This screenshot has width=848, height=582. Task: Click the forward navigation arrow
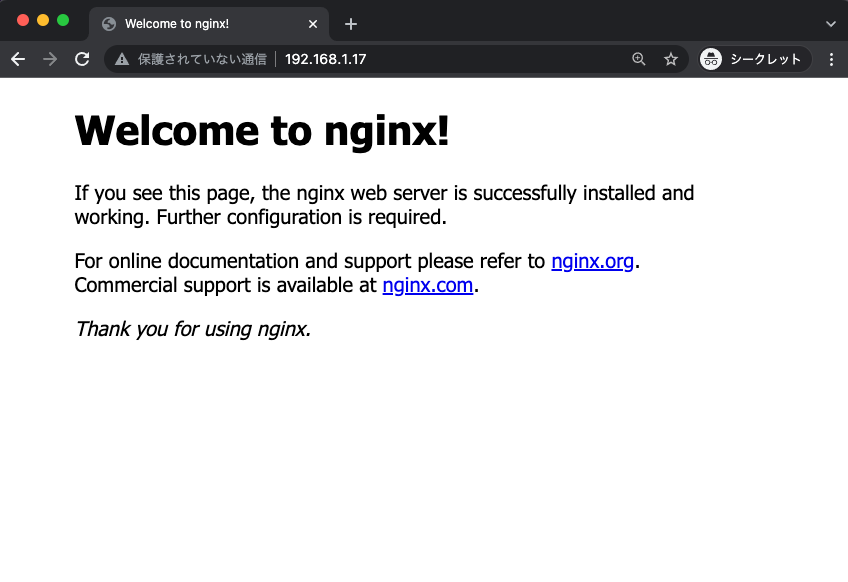(x=50, y=59)
